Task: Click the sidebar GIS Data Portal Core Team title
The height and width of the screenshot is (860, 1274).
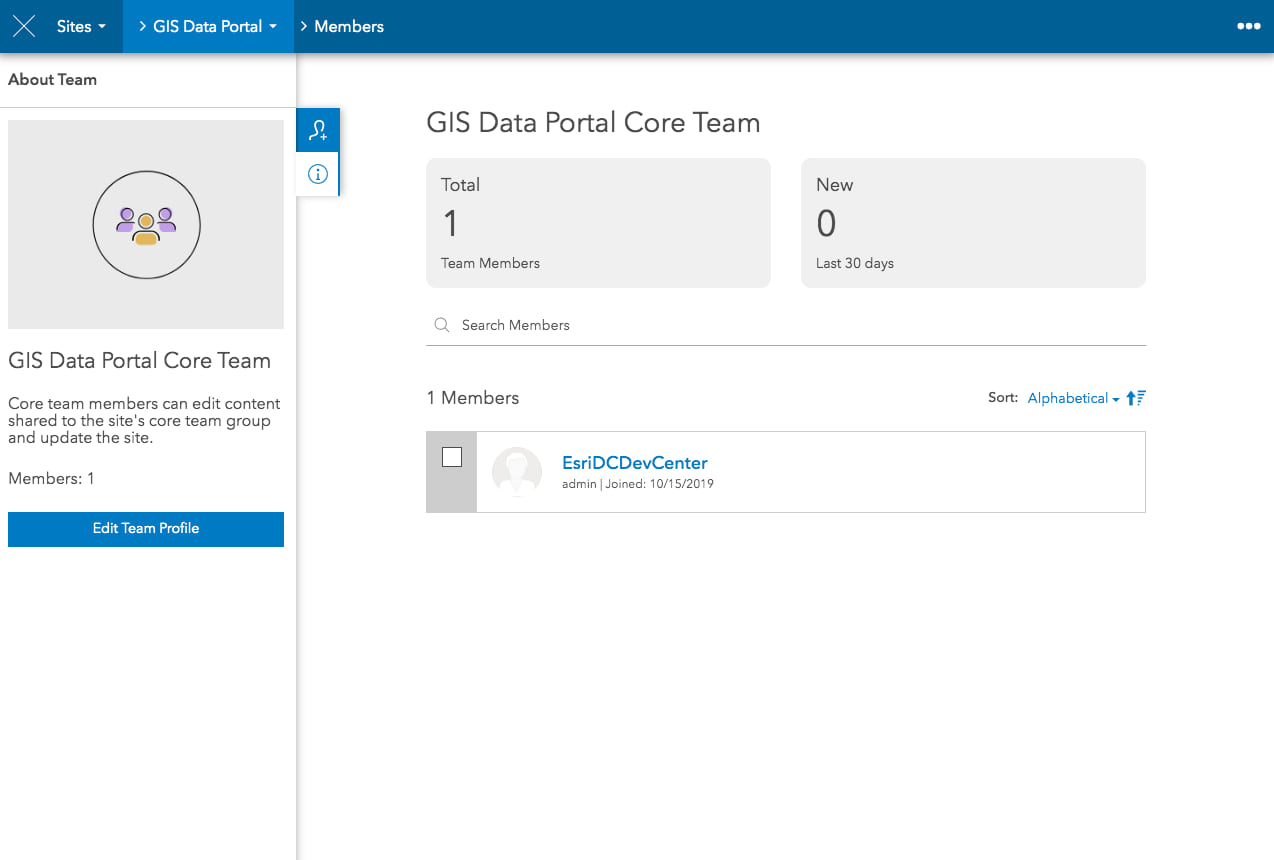Action: pyautogui.click(x=139, y=361)
